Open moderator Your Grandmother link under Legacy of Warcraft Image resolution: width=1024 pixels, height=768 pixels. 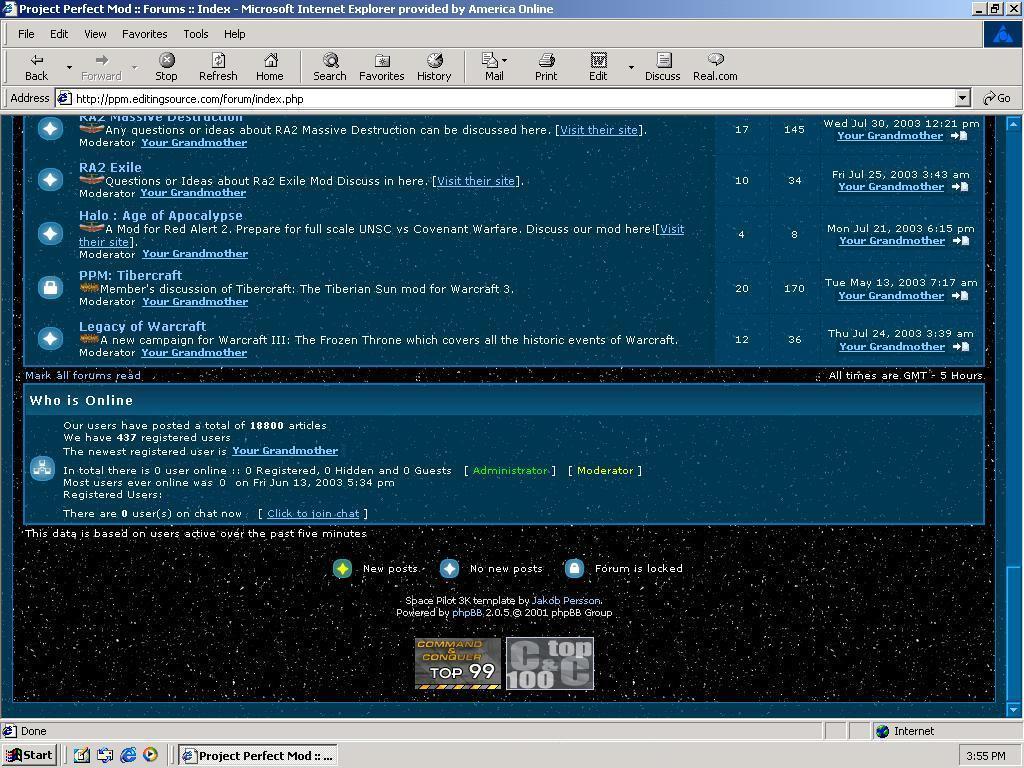click(195, 353)
